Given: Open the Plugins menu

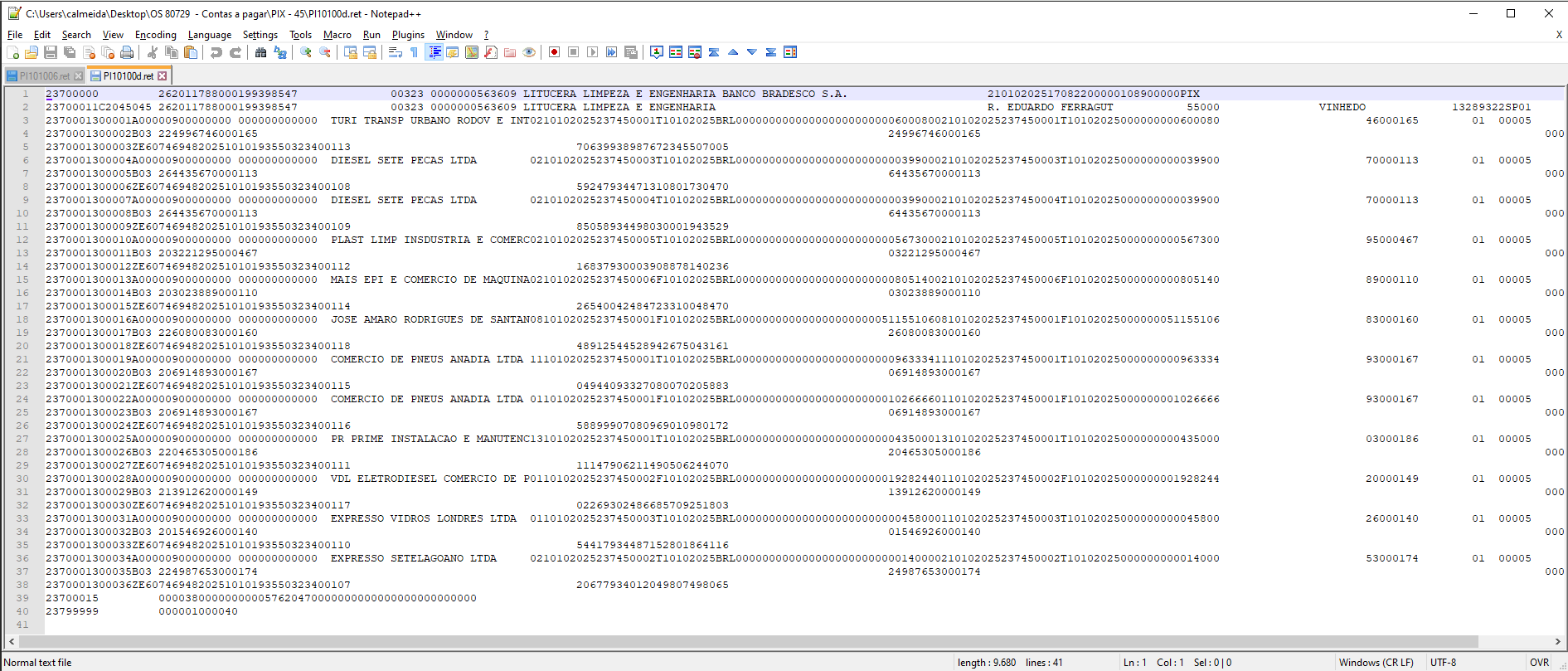Looking at the screenshot, I should pos(407,35).
